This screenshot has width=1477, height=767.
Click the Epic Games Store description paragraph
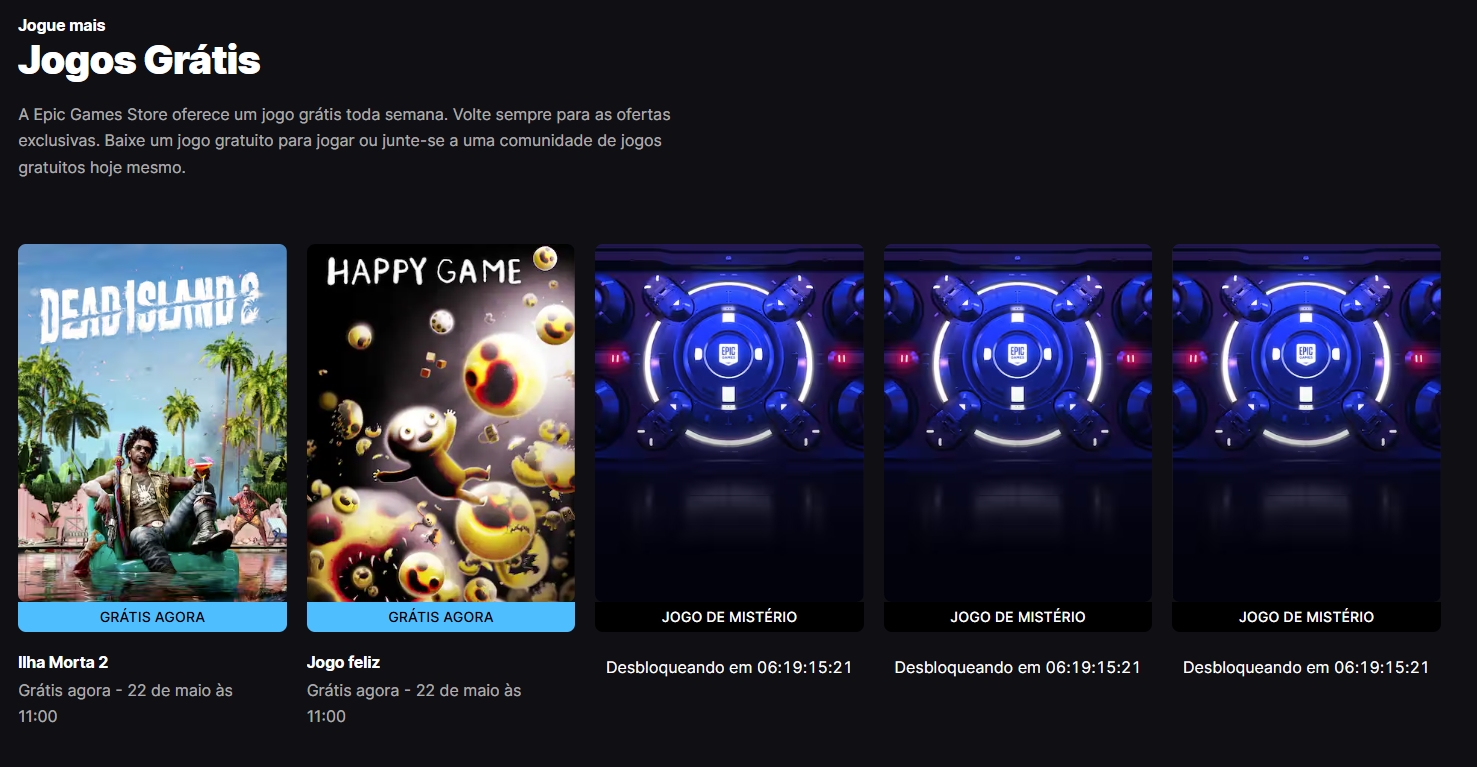point(344,141)
